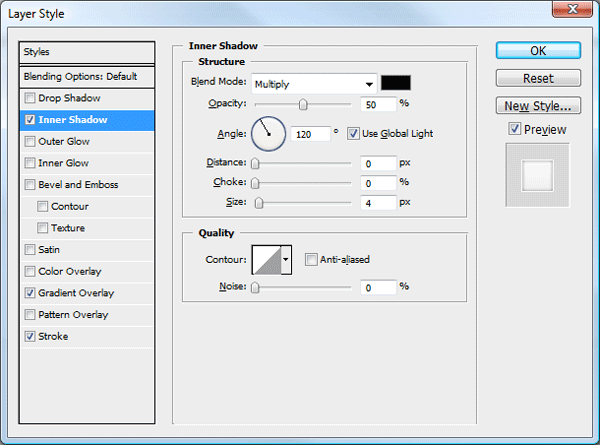The width and height of the screenshot is (600, 445).
Task: Enable the Outer Glow checkbox
Action: pos(29,142)
